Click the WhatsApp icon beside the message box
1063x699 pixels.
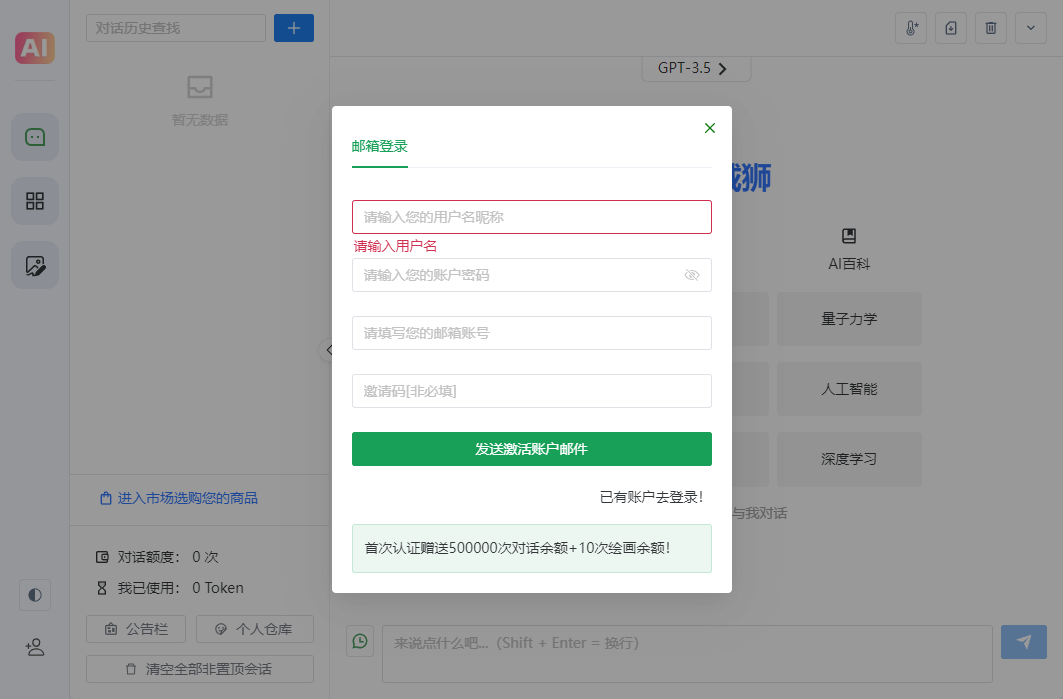point(360,641)
